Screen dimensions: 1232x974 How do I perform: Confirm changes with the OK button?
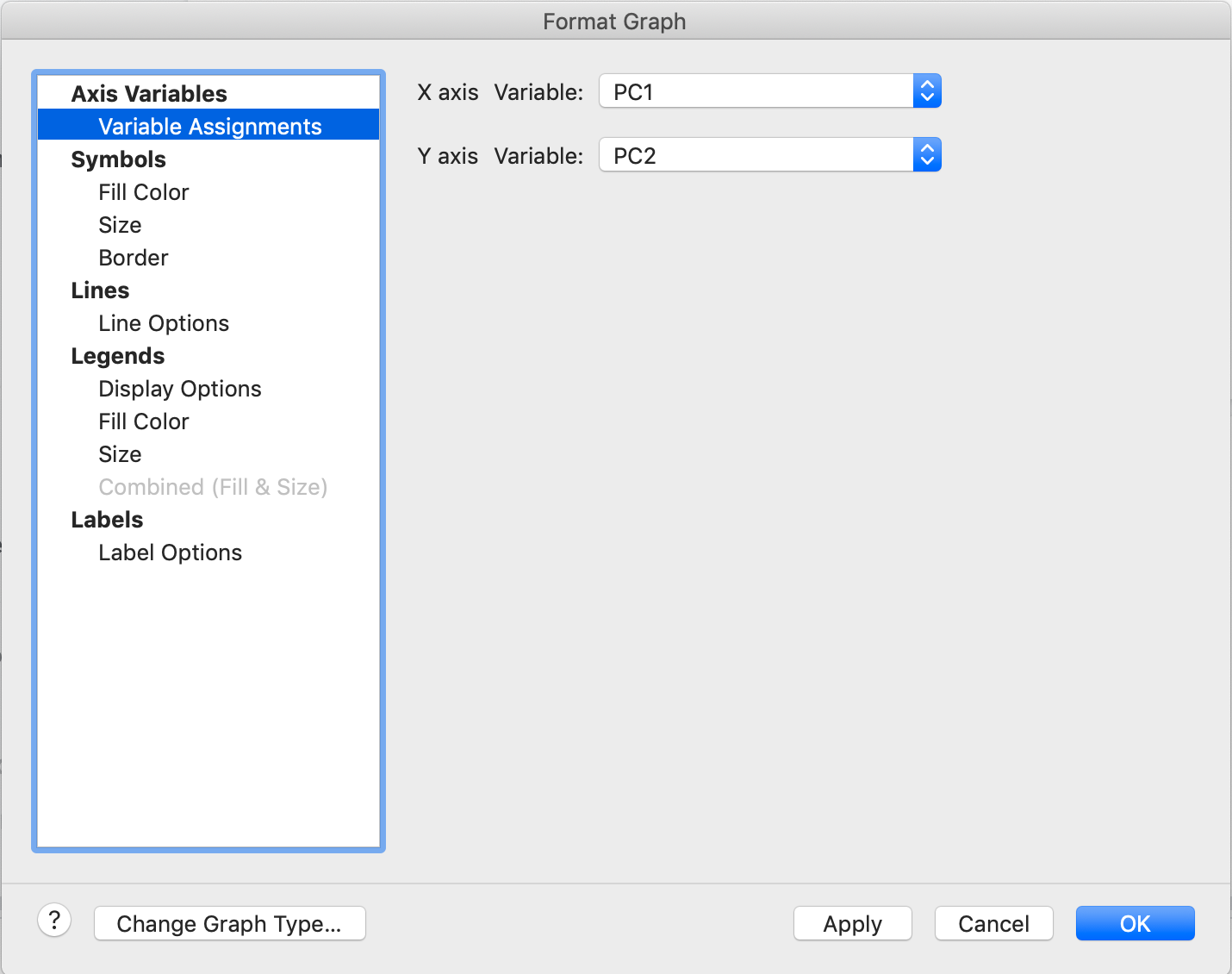[x=1135, y=923]
